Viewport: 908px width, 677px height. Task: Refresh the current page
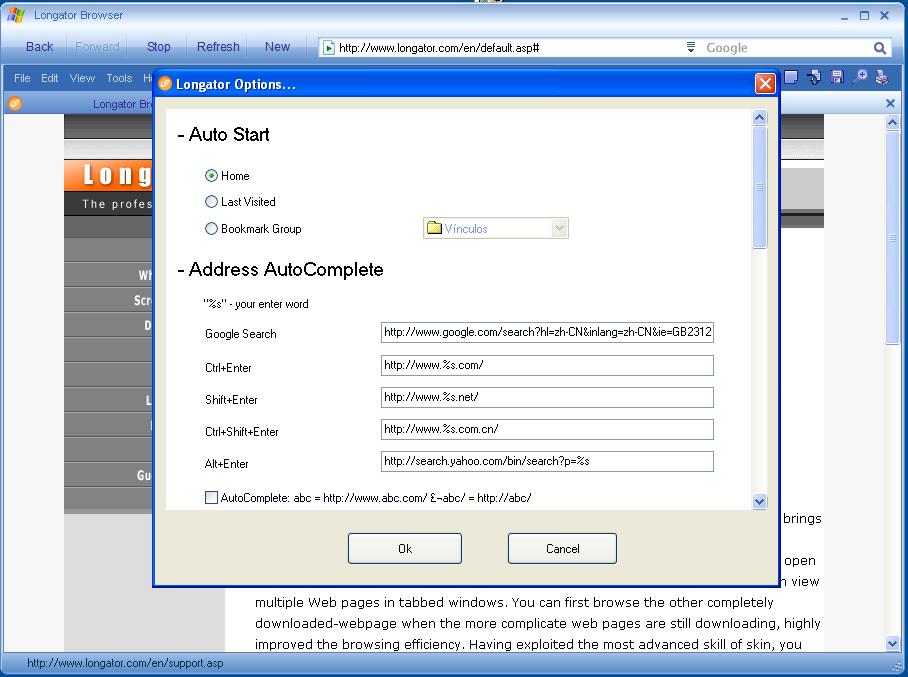coord(218,47)
